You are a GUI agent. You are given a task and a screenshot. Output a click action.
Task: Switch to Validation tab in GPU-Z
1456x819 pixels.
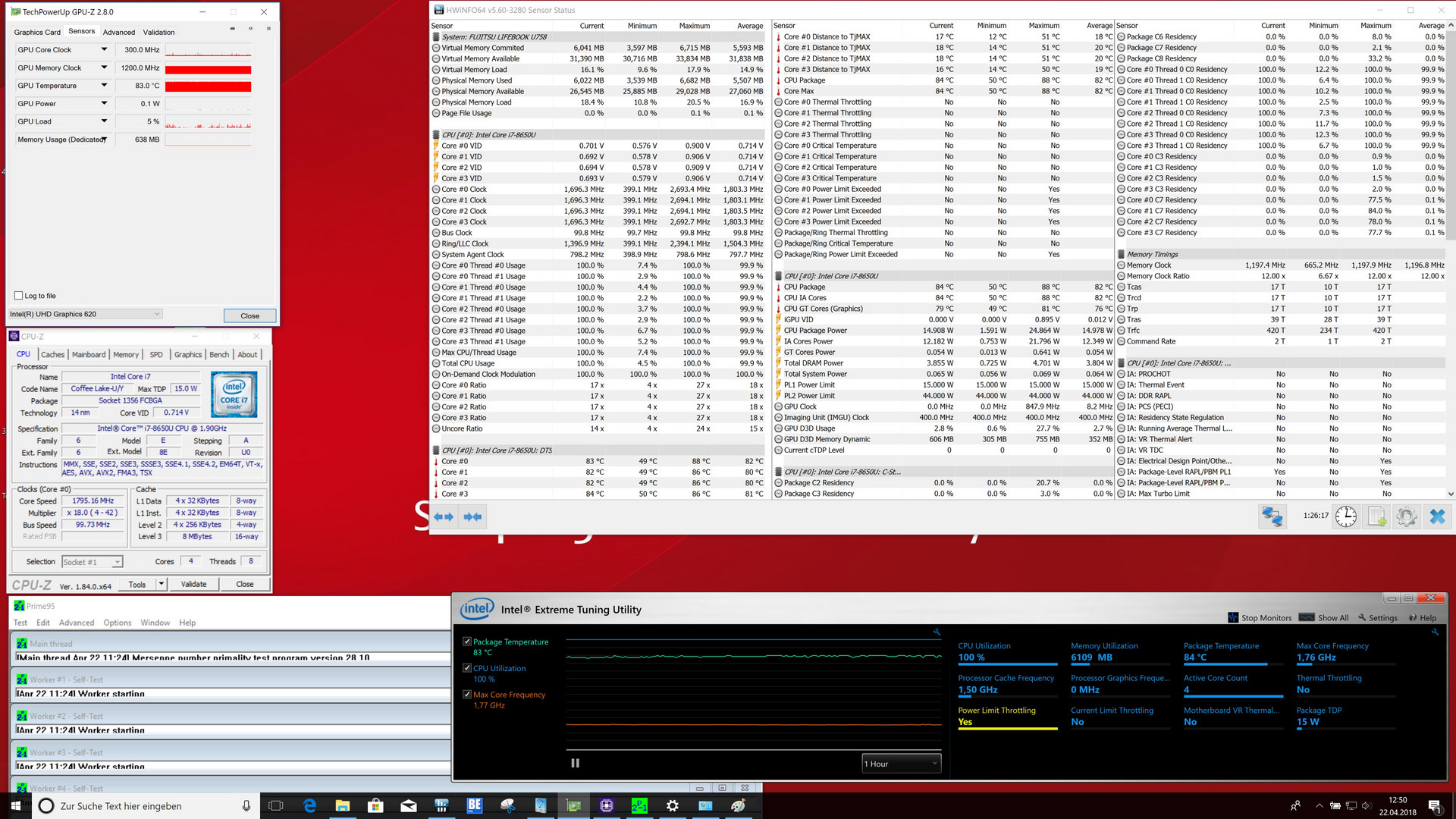[158, 33]
